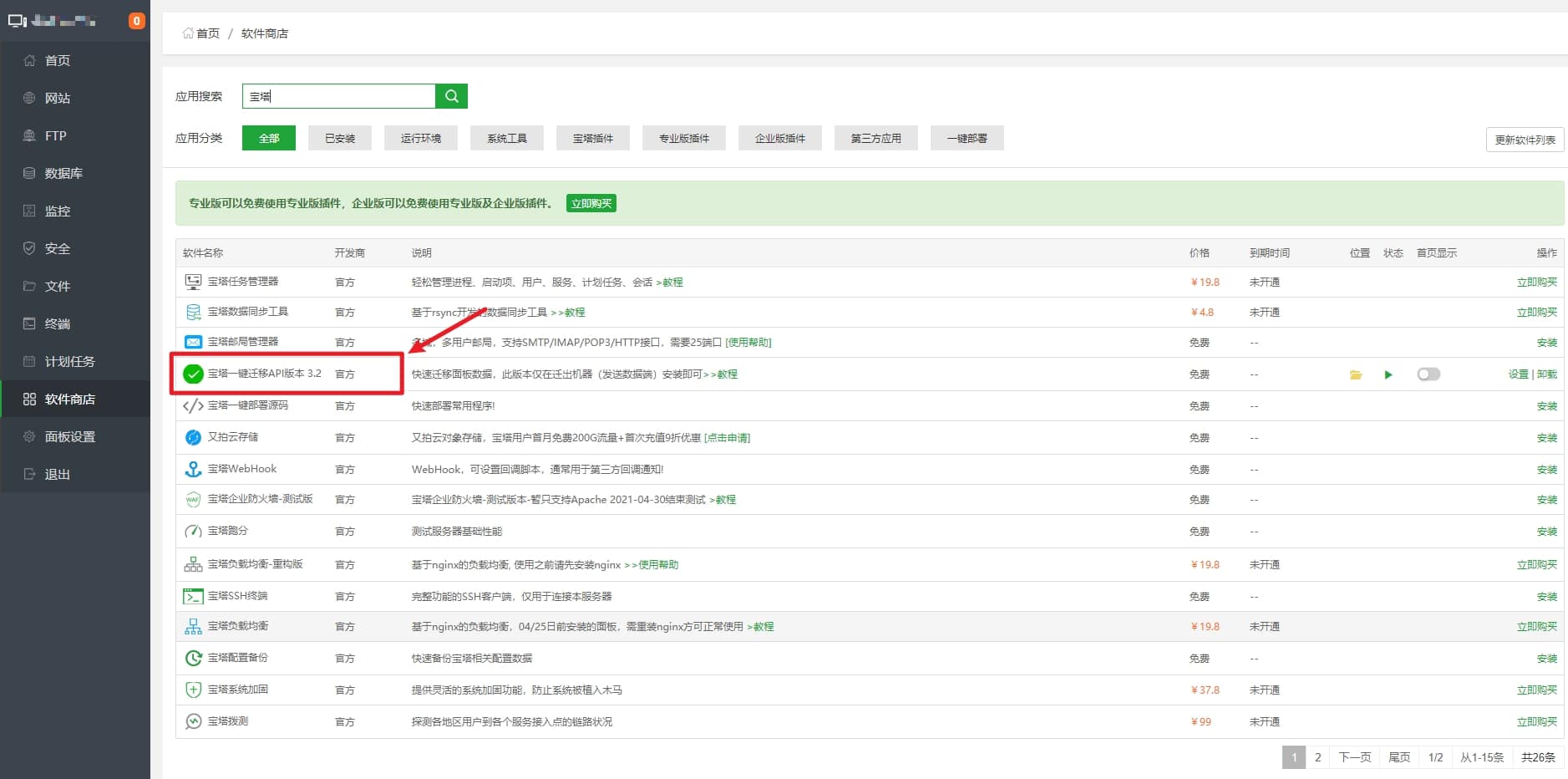The height and width of the screenshot is (779, 1568).
Task: Select the 系统工具 category tab
Action: click(x=507, y=138)
